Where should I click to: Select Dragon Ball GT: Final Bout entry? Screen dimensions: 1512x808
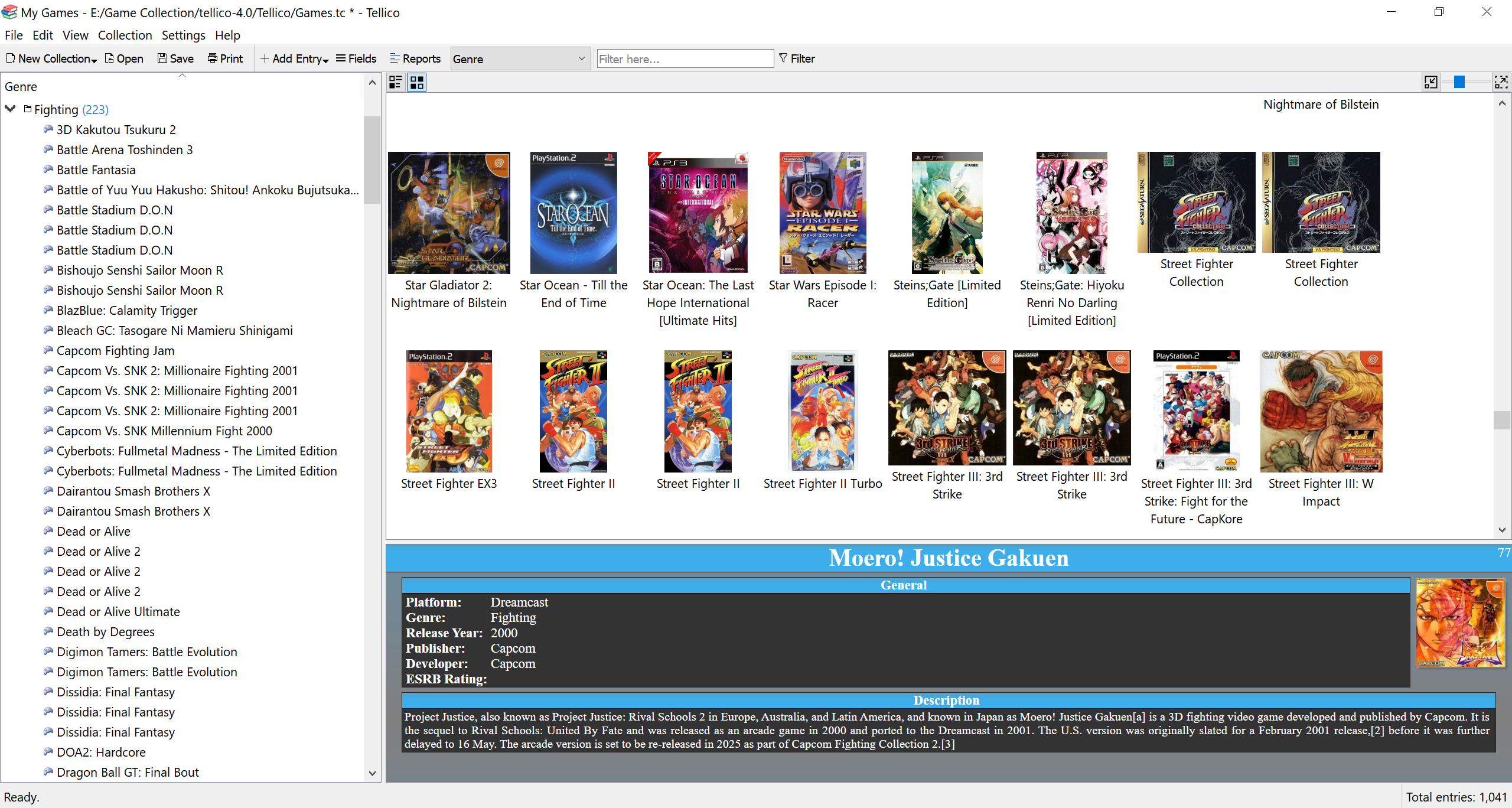click(x=128, y=773)
